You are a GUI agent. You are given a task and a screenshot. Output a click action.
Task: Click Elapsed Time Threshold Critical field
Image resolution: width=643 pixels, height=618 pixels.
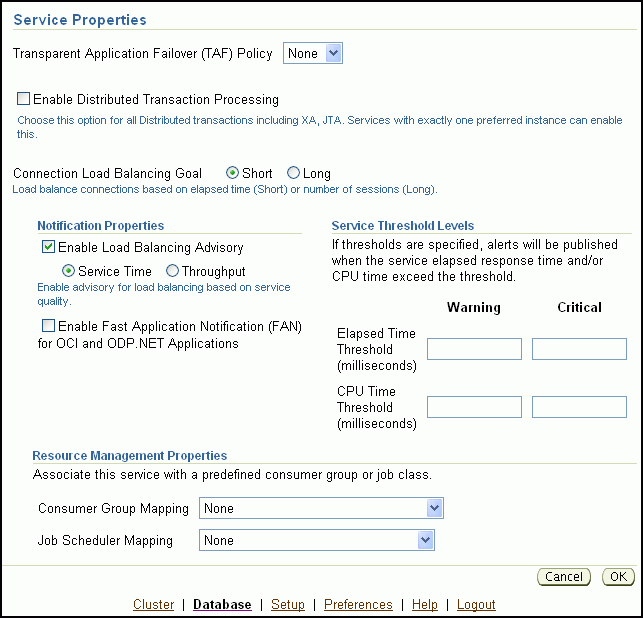coord(579,349)
